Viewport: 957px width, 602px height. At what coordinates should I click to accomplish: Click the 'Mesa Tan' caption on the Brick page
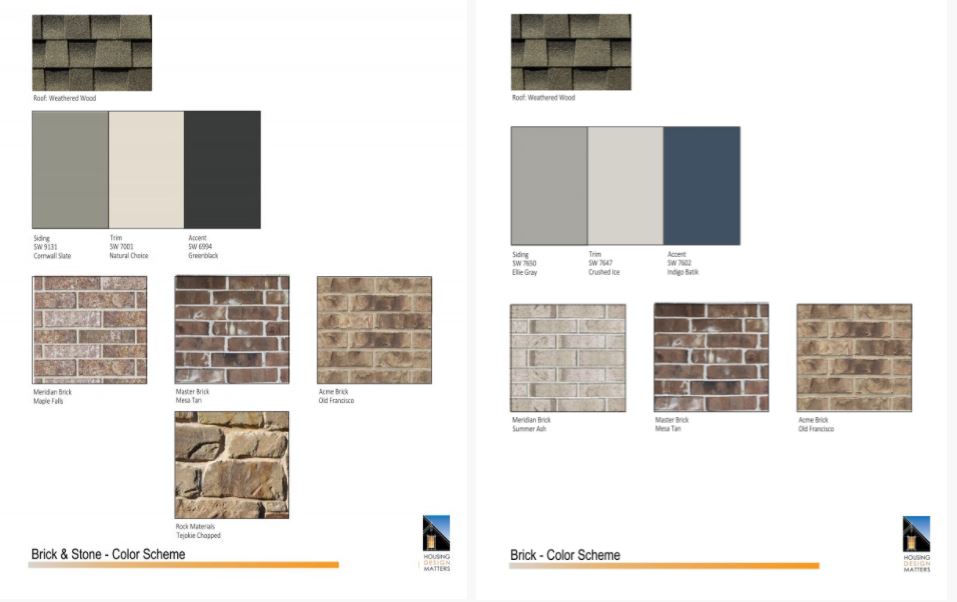[x=668, y=429]
